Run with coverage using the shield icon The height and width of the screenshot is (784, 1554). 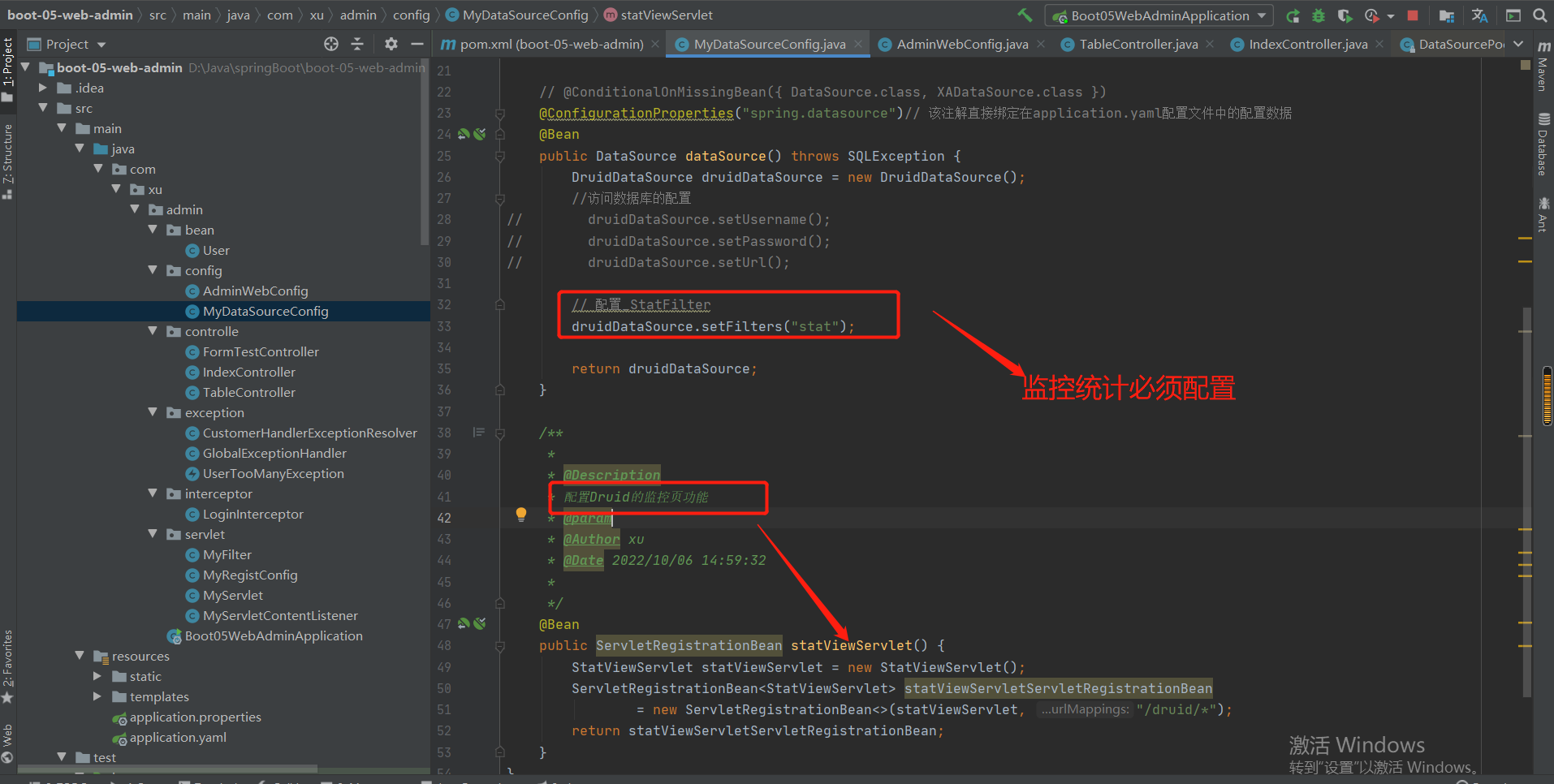coord(1345,15)
